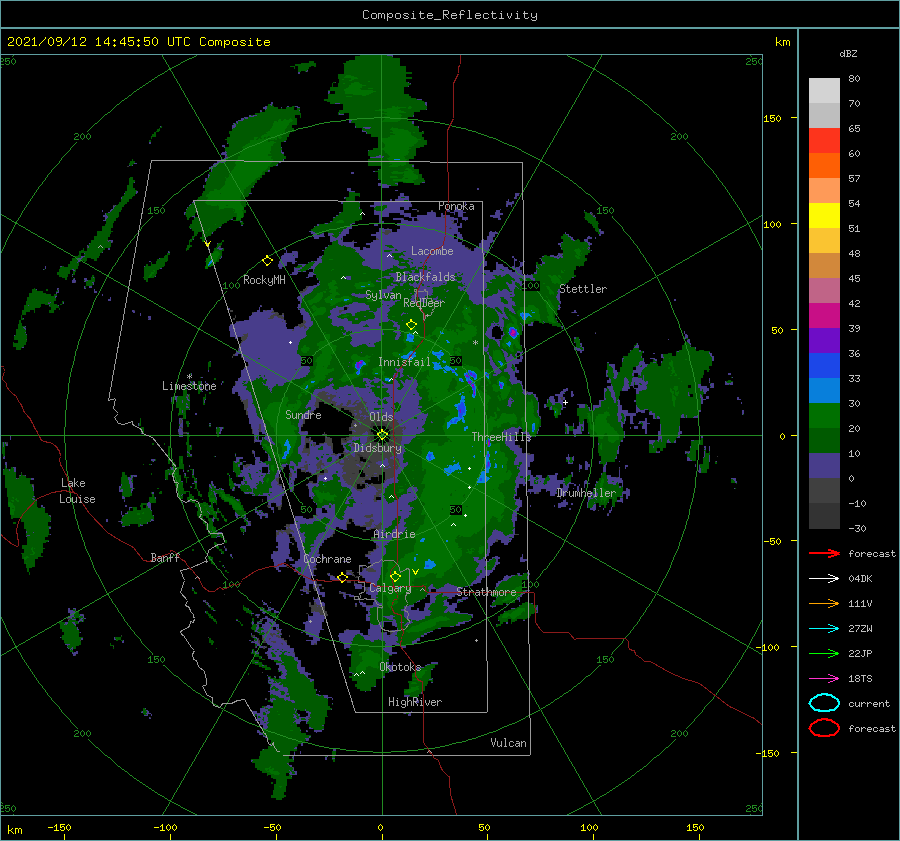The width and height of the screenshot is (900, 841).
Task: Click the Olds label
Action: 381,417
